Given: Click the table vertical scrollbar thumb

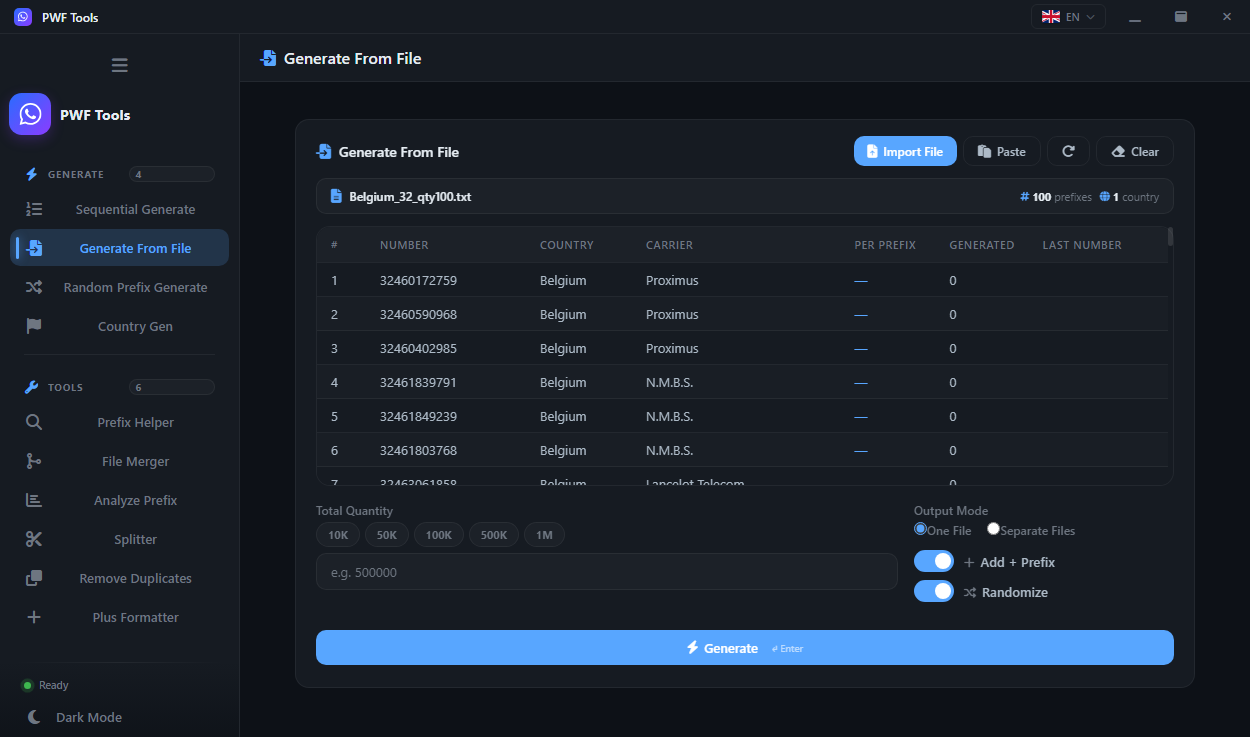Looking at the screenshot, I should pos(1170,237).
